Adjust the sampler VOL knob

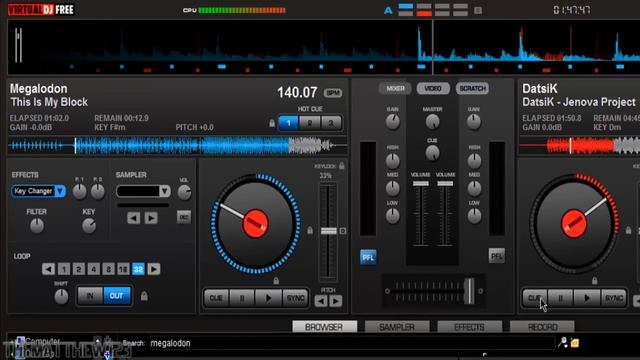tap(184, 192)
